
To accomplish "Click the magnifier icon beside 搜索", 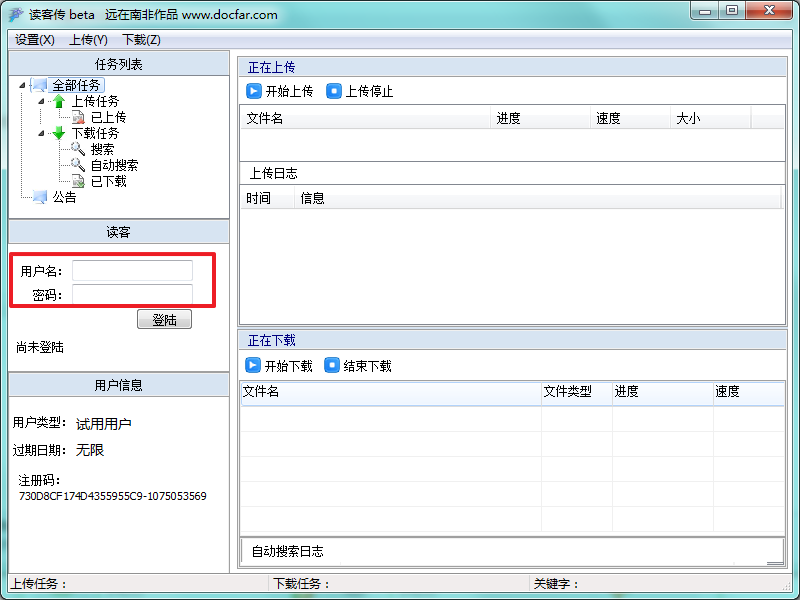I will (x=78, y=149).
